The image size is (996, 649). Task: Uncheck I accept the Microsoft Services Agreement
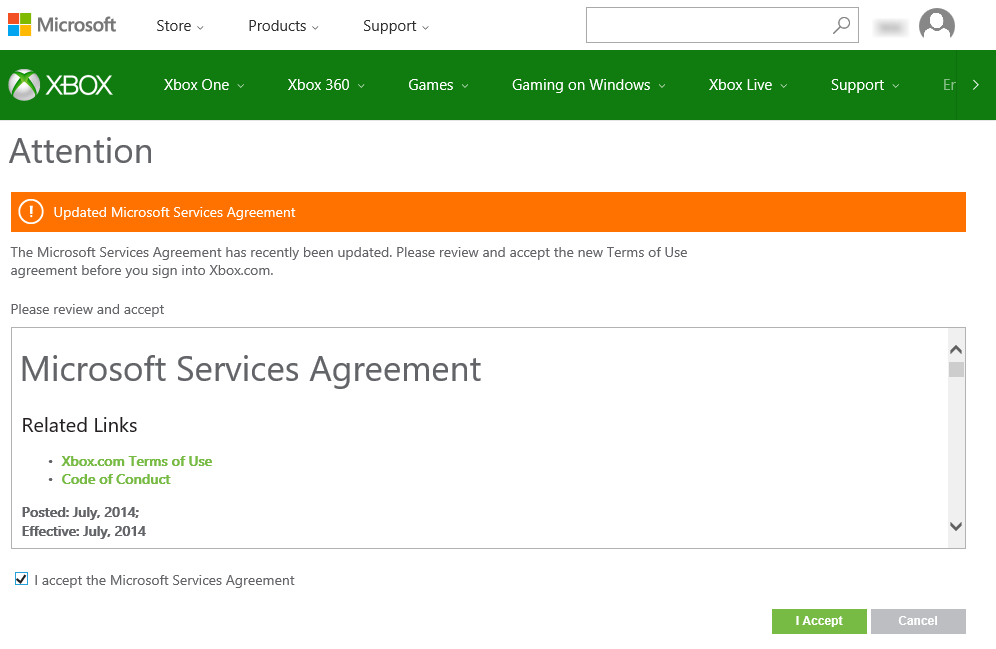coord(22,579)
